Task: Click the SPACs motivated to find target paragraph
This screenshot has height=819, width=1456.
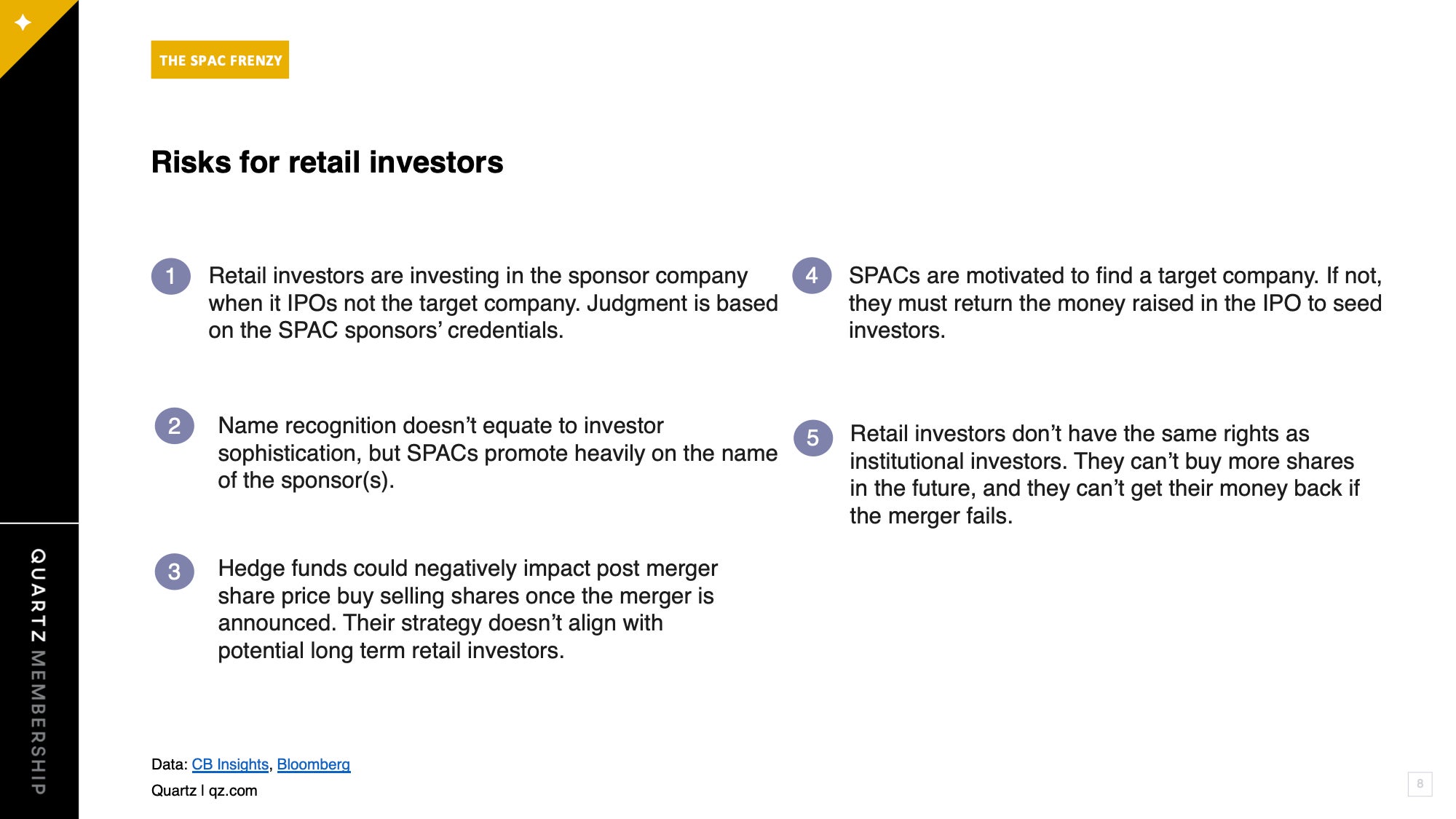Action: 1115,303
